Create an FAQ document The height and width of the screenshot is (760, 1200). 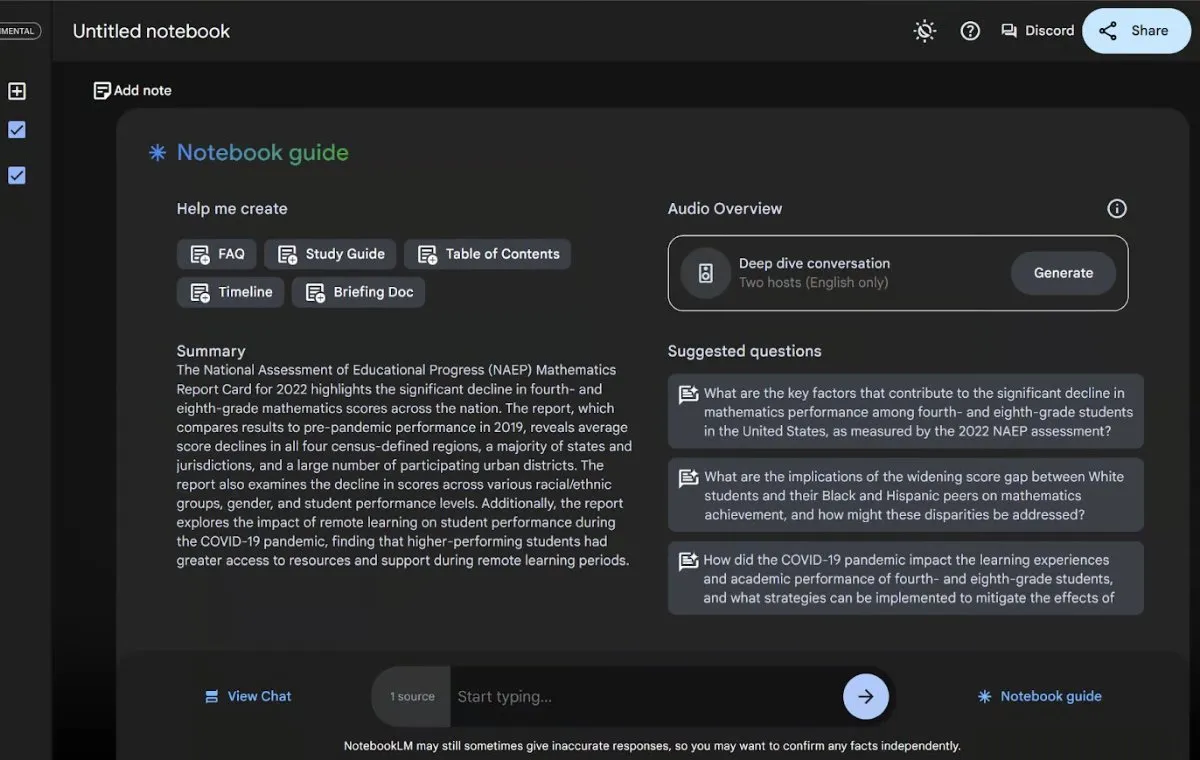[x=217, y=254]
